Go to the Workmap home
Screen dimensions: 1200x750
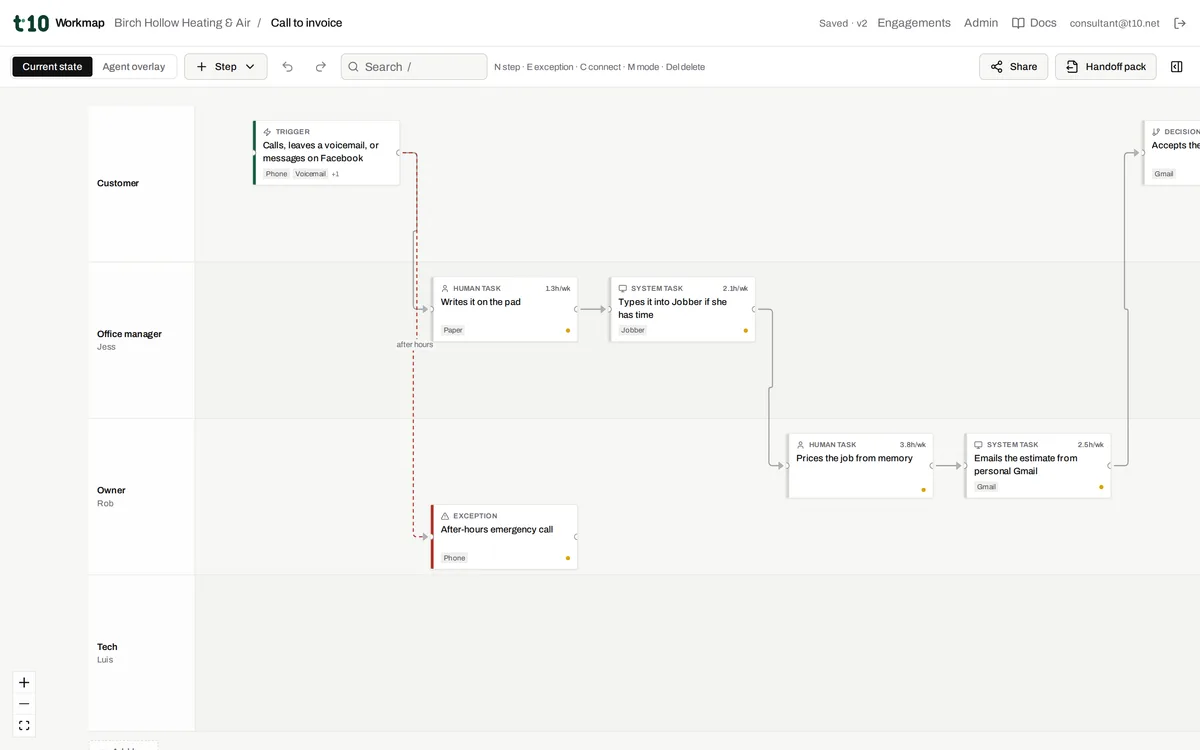[80, 23]
